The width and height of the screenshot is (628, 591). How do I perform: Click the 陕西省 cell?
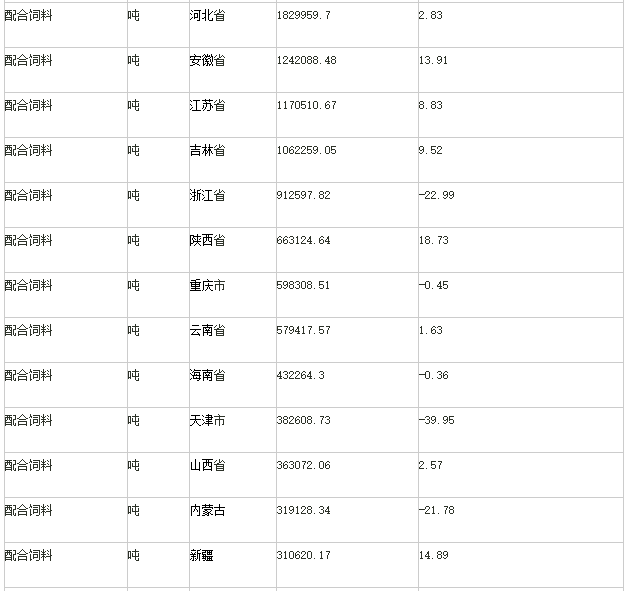(207, 241)
